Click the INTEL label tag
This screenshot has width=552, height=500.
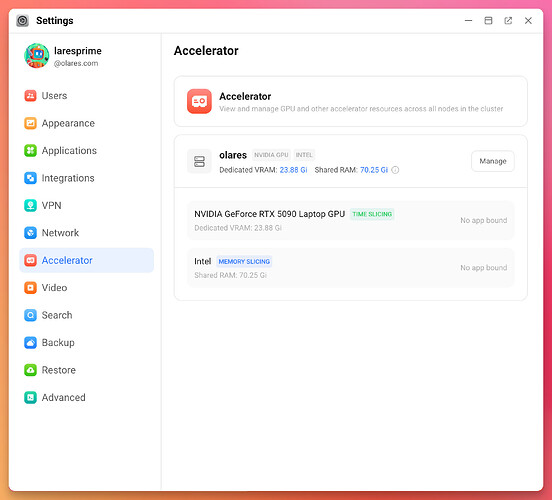(x=304, y=155)
